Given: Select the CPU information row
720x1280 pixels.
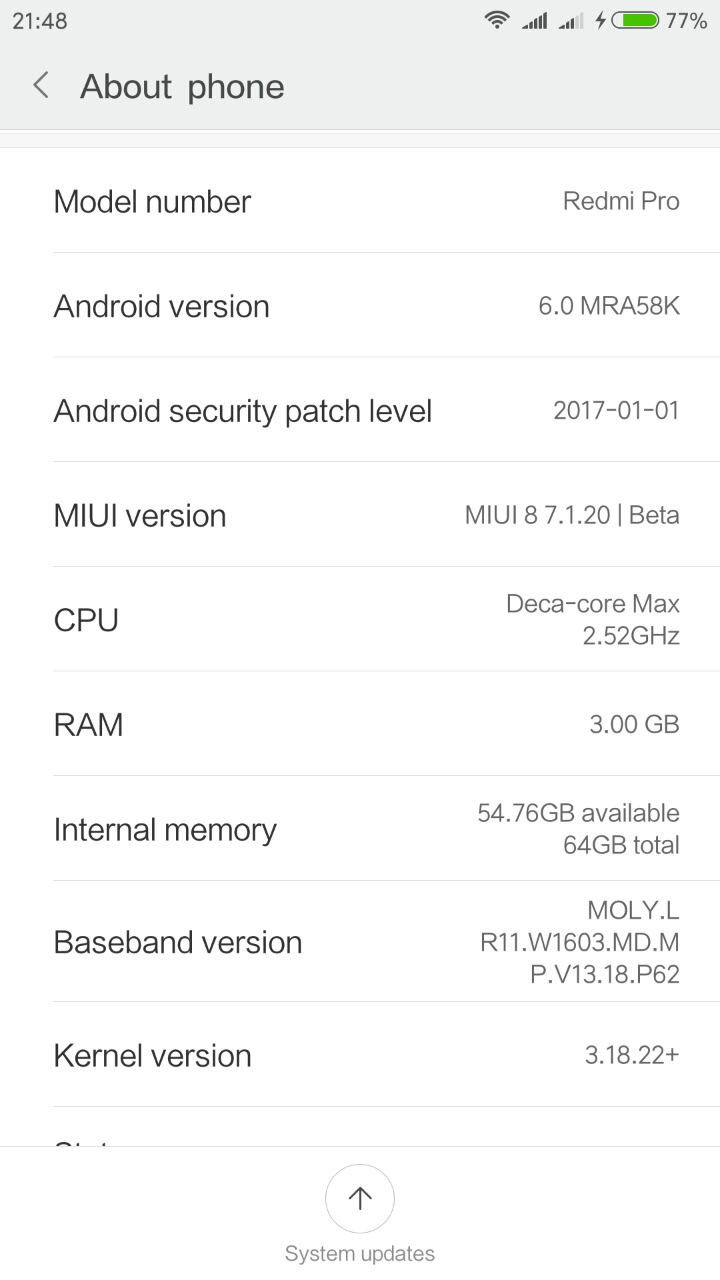Looking at the screenshot, I should coord(360,620).
